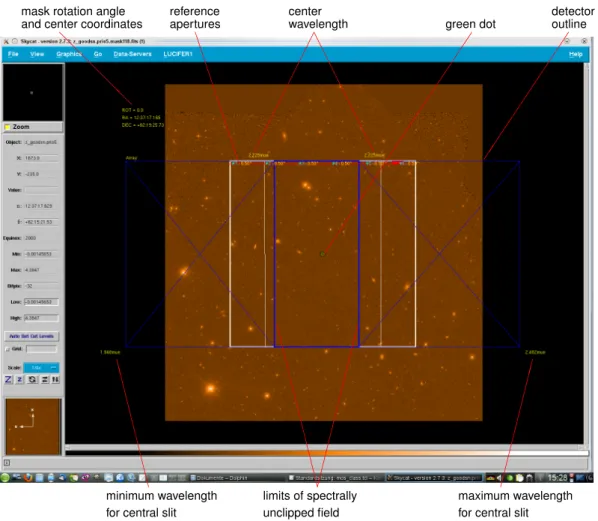598x521 pixels.
Task: Click the flip horizontal icon
Action: tap(45, 379)
